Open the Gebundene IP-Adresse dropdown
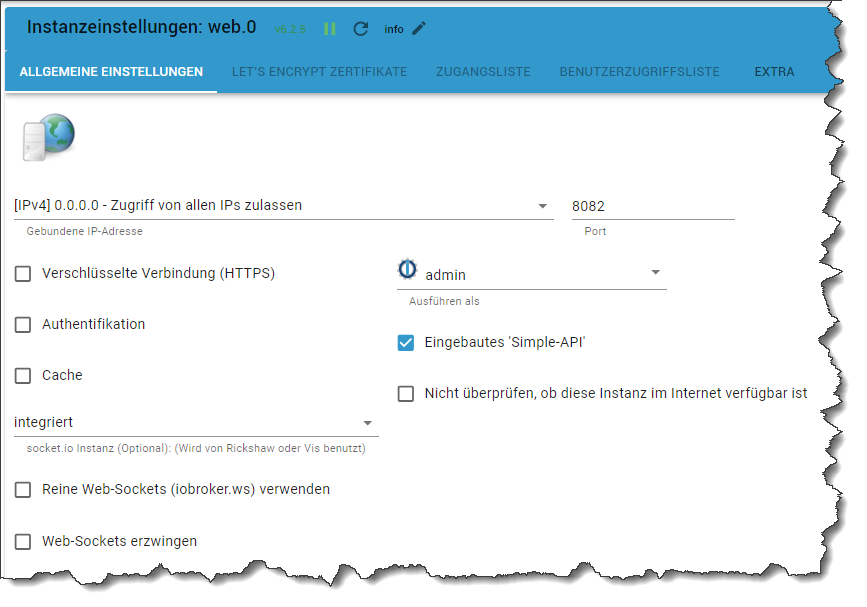This screenshot has height=607, width=867. coord(284,206)
